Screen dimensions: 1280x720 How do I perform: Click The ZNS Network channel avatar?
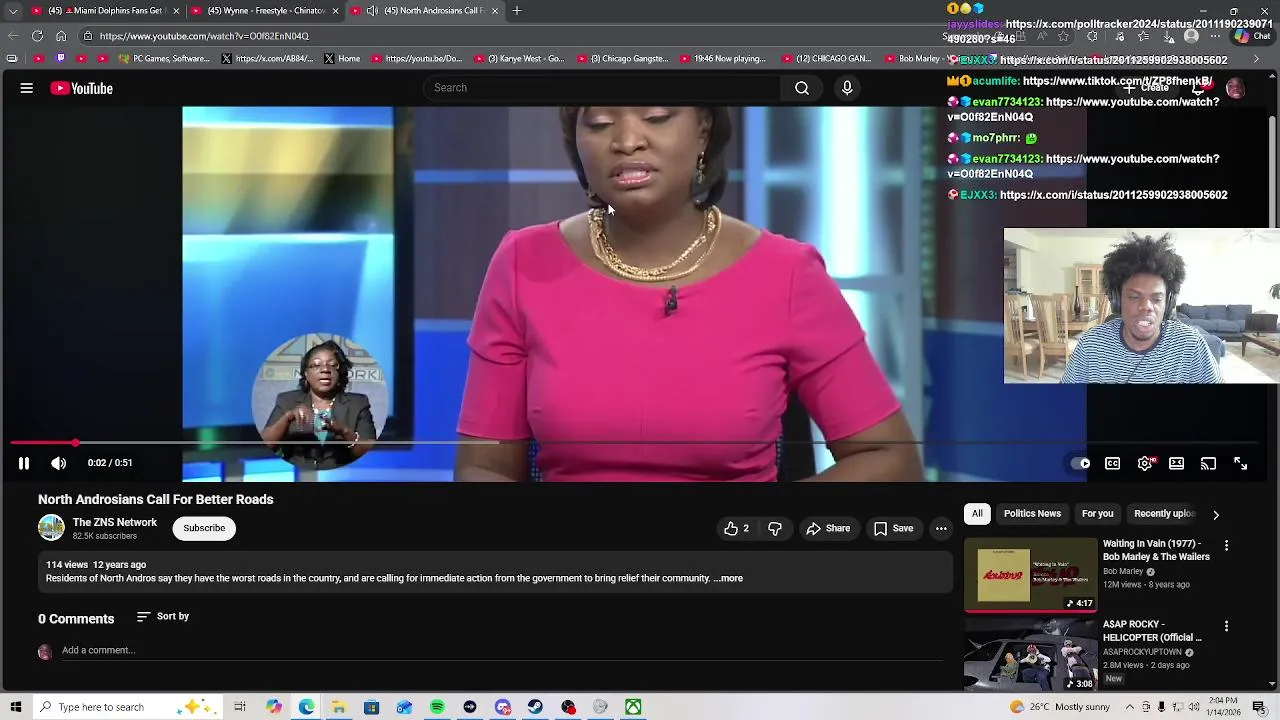pyautogui.click(x=51, y=528)
